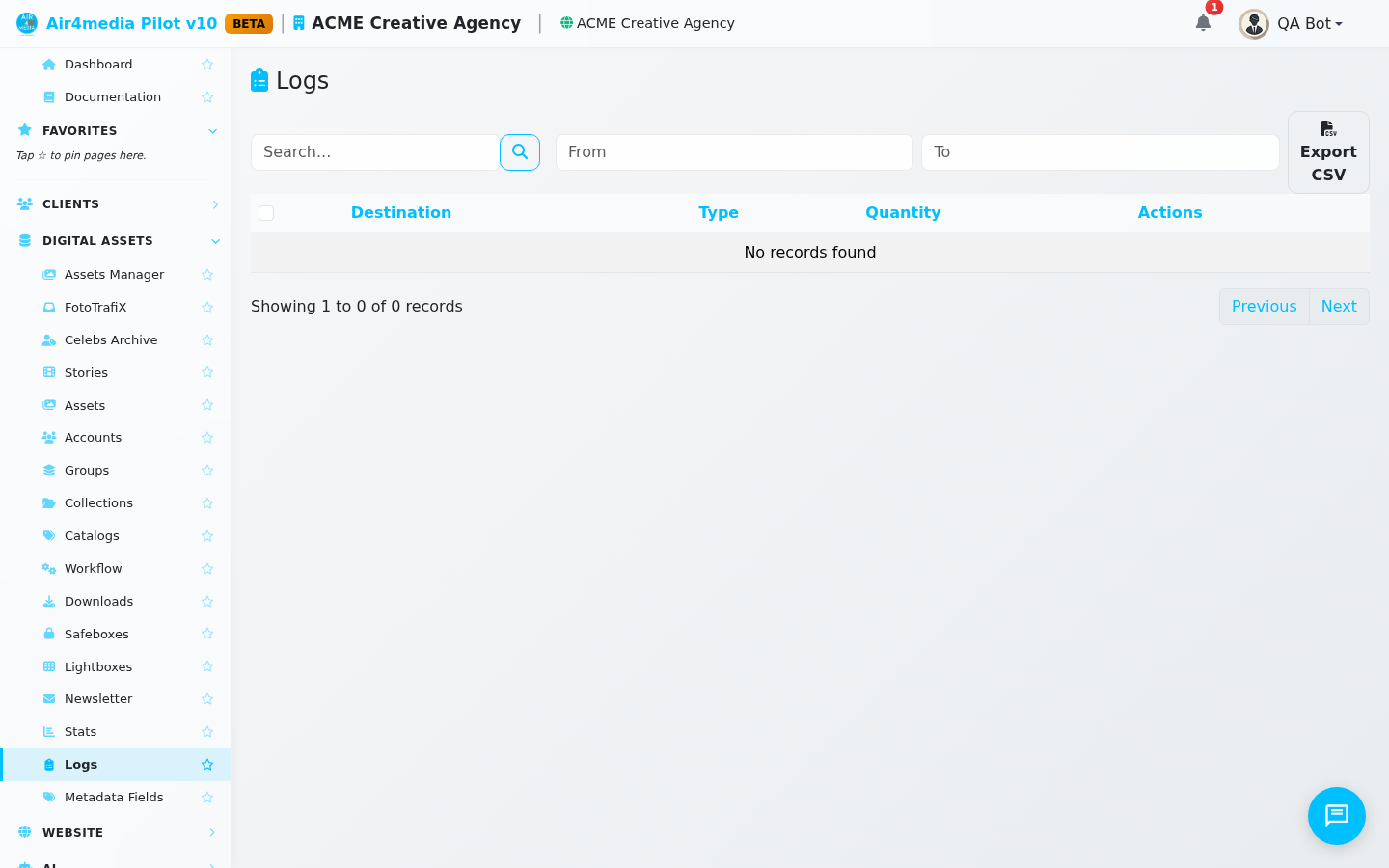1389x868 pixels.
Task: Pin Documentation with its star icon
Action: (x=207, y=97)
